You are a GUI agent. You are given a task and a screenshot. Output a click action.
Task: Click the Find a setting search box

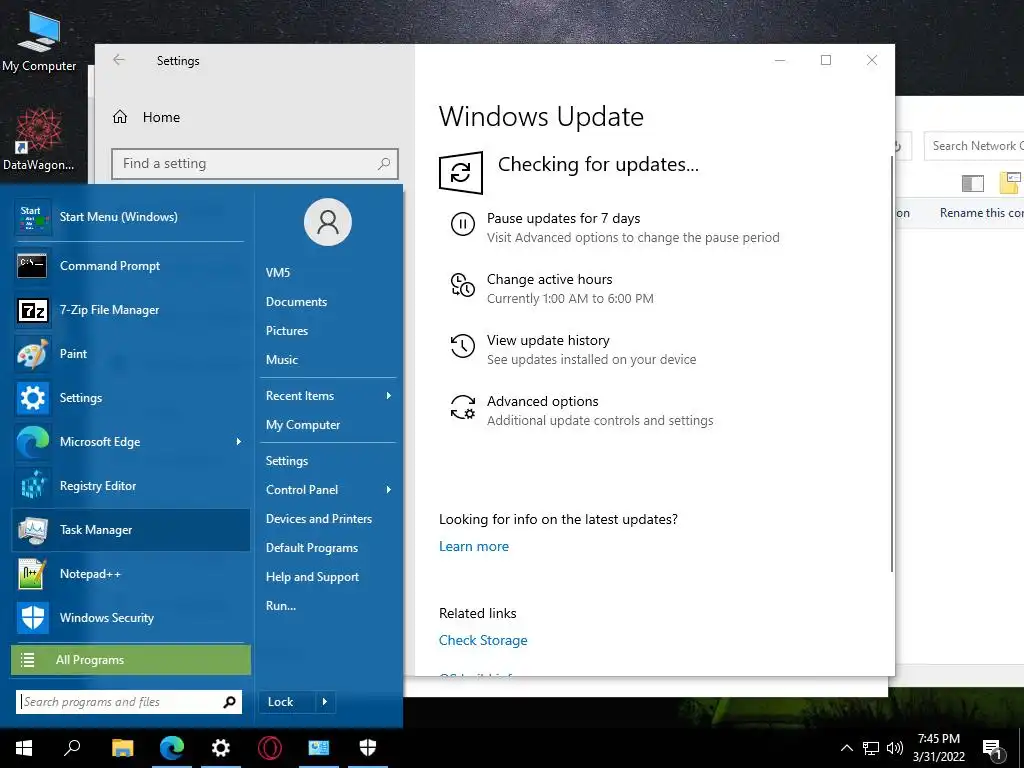coord(255,164)
